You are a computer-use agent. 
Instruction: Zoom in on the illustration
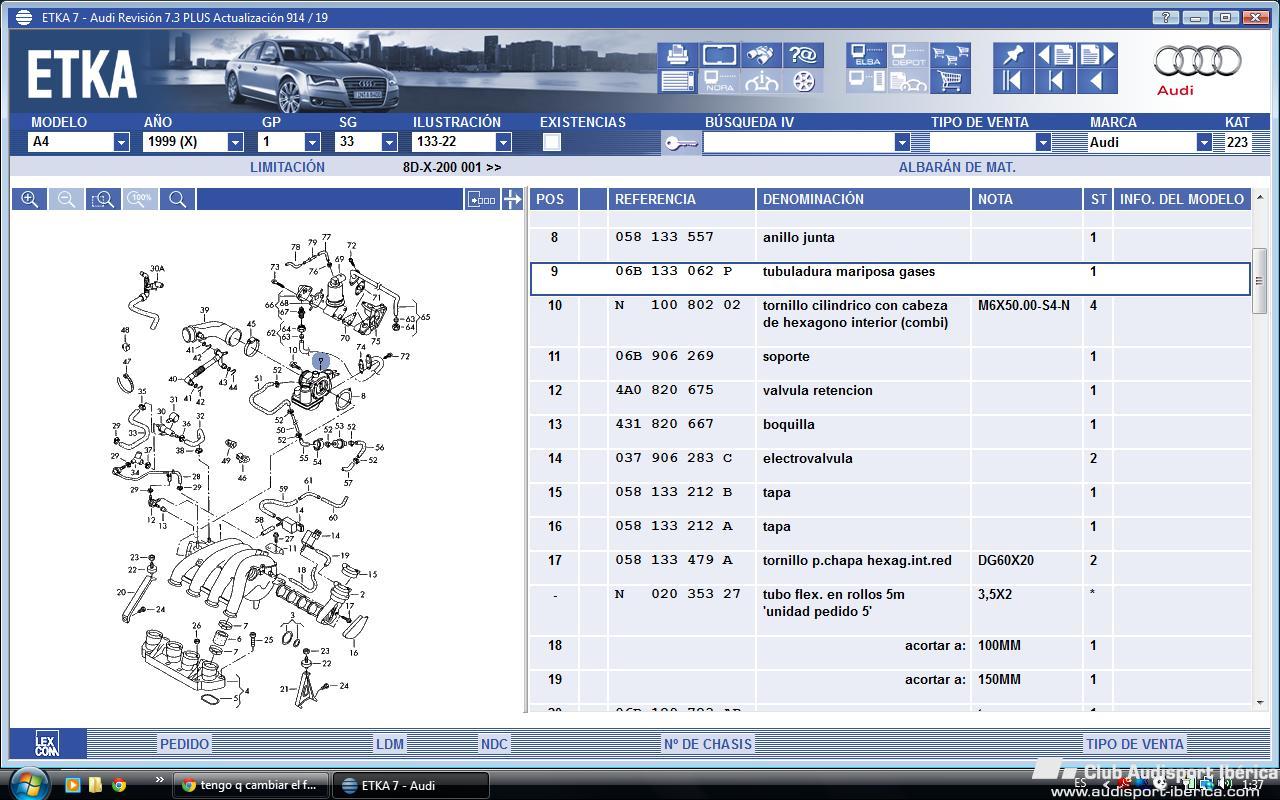tap(30, 199)
